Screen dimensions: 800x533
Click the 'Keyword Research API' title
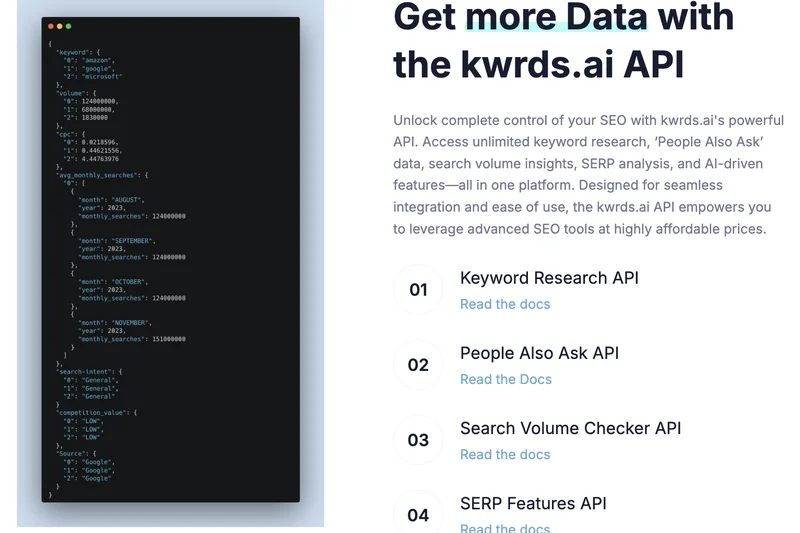click(x=549, y=278)
